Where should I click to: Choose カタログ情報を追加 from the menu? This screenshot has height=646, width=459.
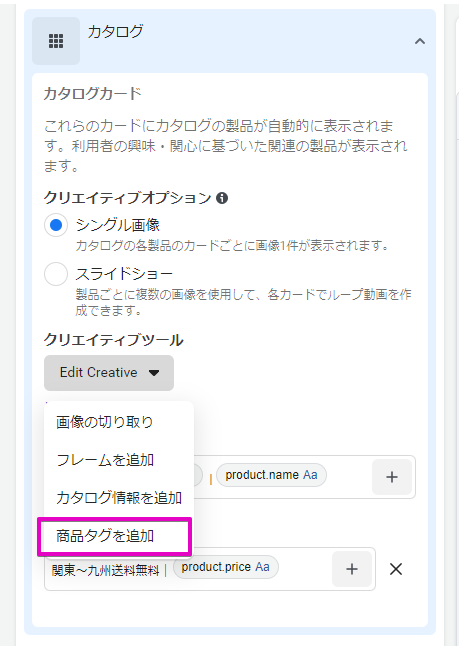[x=119, y=498]
